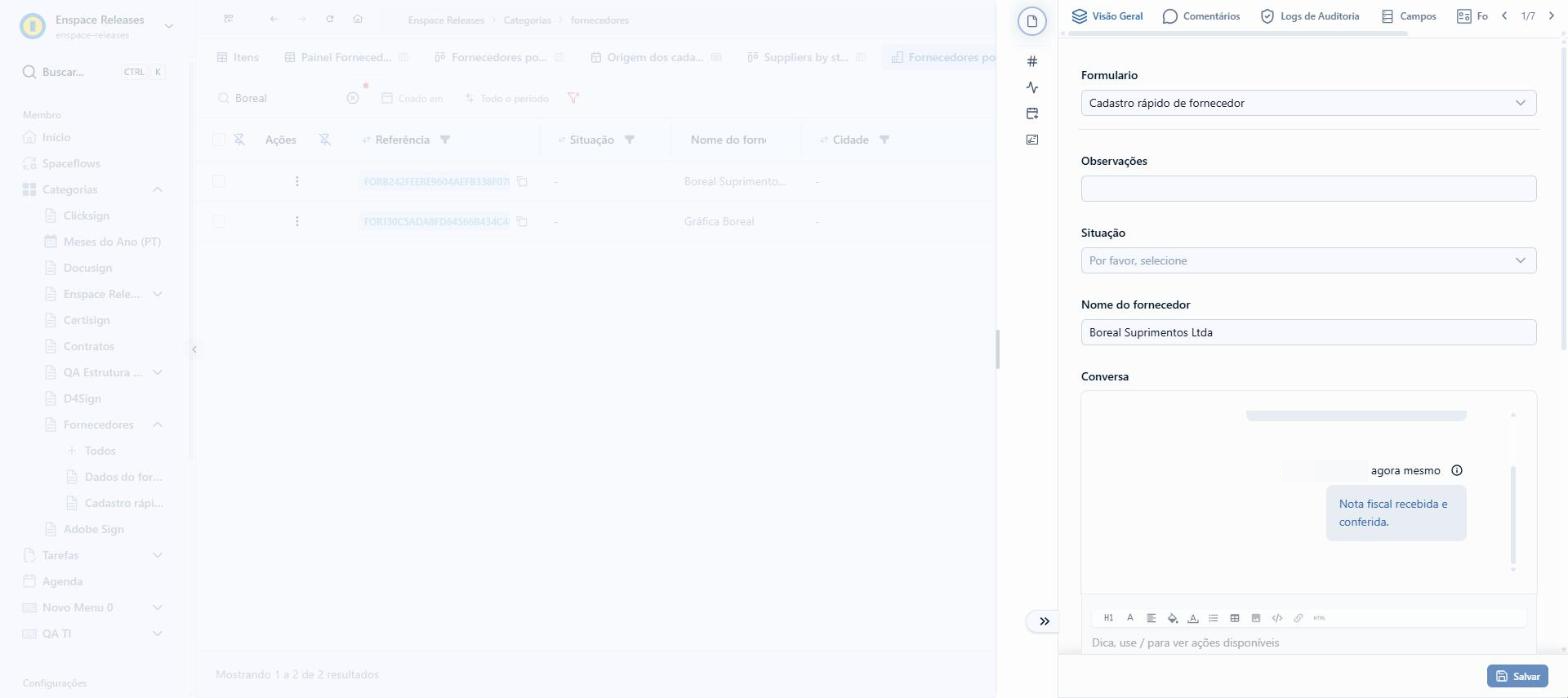Insert a bullet list in editor
Viewport: 1568px width, 698px height.
coord(1213,618)
